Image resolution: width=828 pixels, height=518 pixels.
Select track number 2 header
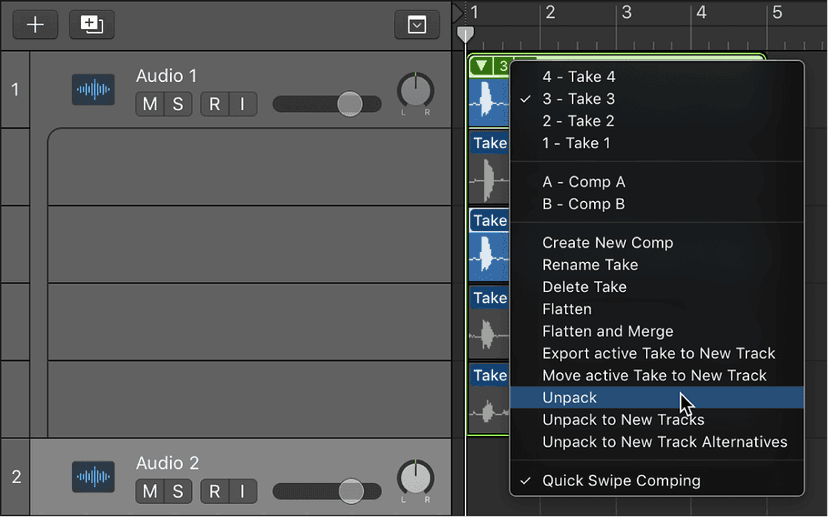click(16, 477)
